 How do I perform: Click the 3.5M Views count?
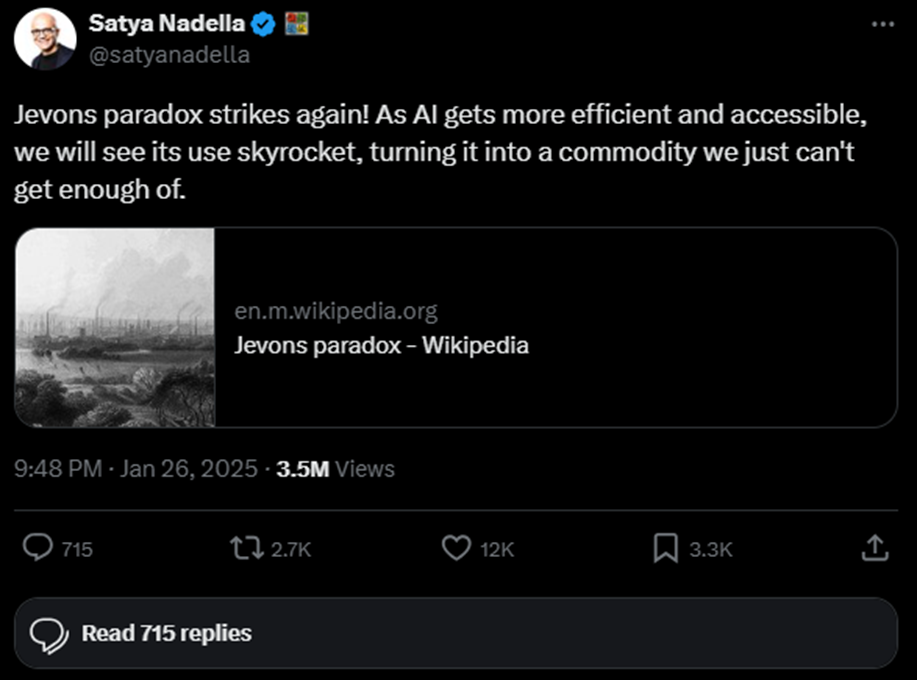point(335,469)
